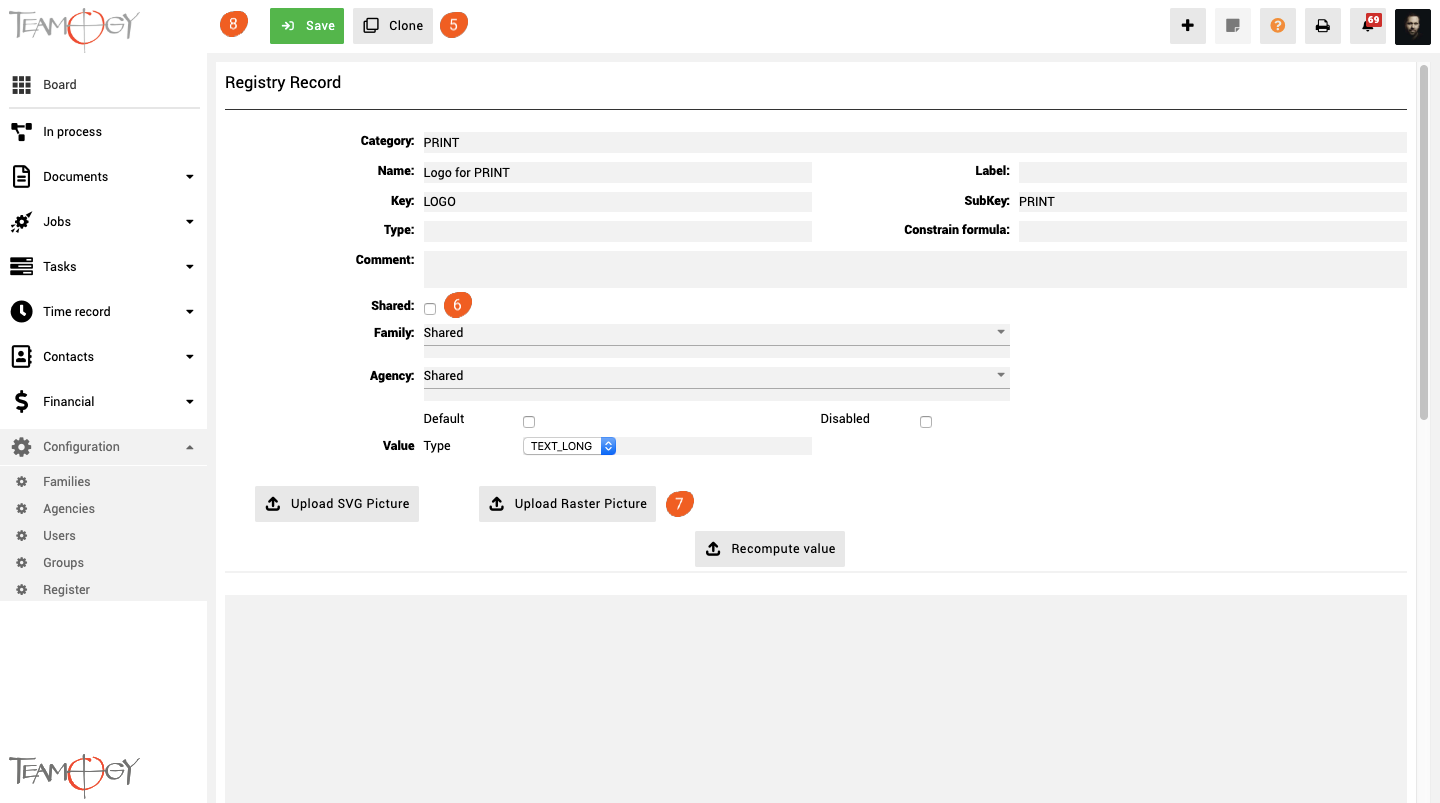Open notifications bell with 69 badge
Viewport: 1440px width, 803px height.
point(1367,26)
